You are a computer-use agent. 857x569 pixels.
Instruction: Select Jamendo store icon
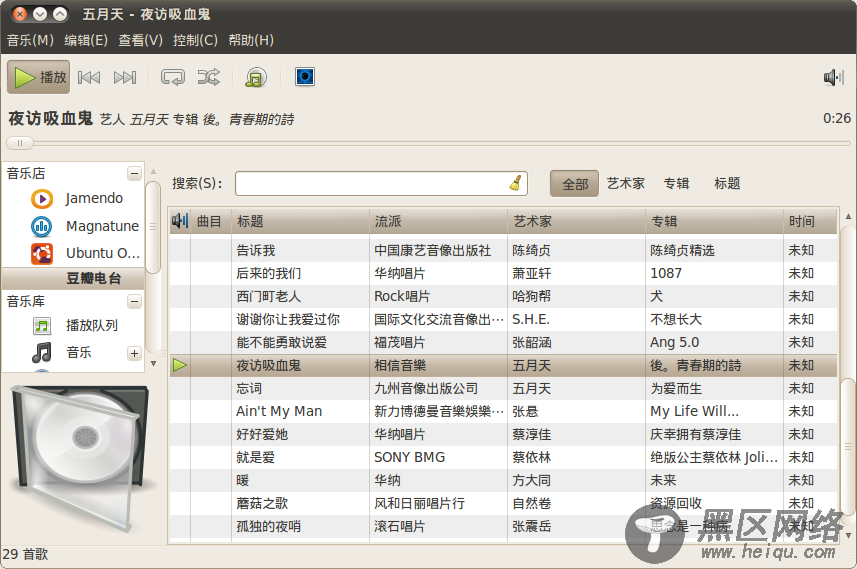[x=42, y=199]
